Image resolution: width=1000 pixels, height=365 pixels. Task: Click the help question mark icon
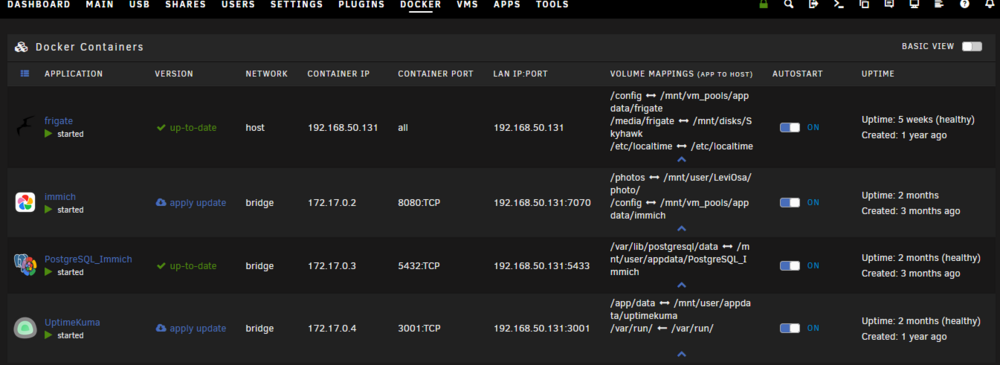[x=964, y=4]
